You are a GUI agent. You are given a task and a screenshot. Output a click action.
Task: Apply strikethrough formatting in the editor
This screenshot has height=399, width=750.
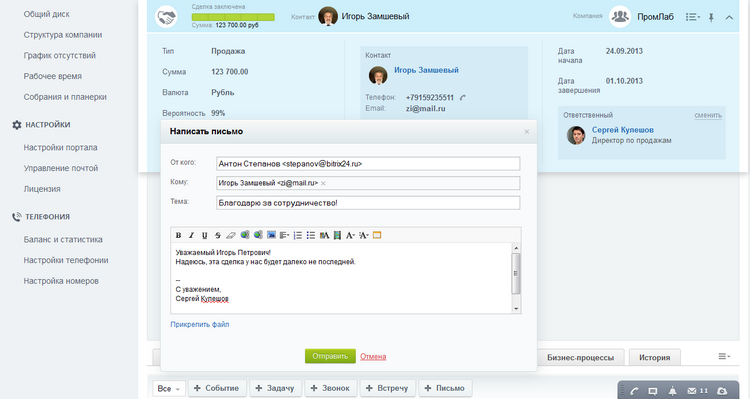218,235
